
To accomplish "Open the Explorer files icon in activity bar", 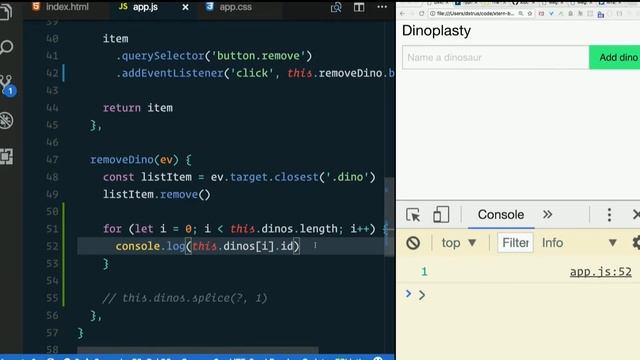I will [x=6, y=11].
